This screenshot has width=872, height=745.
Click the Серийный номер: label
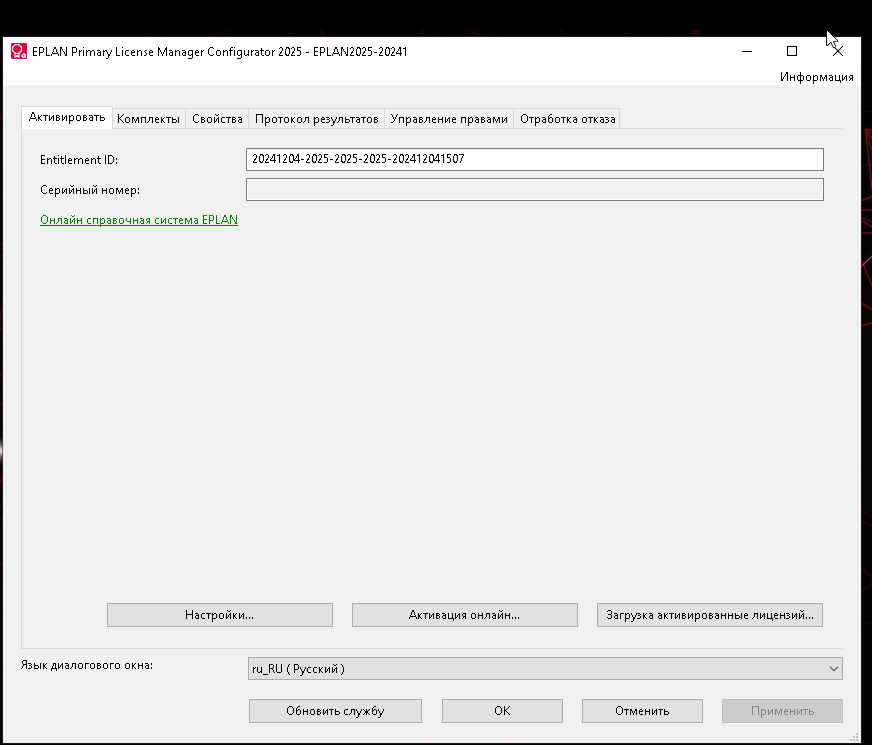[x=90, y=190]
